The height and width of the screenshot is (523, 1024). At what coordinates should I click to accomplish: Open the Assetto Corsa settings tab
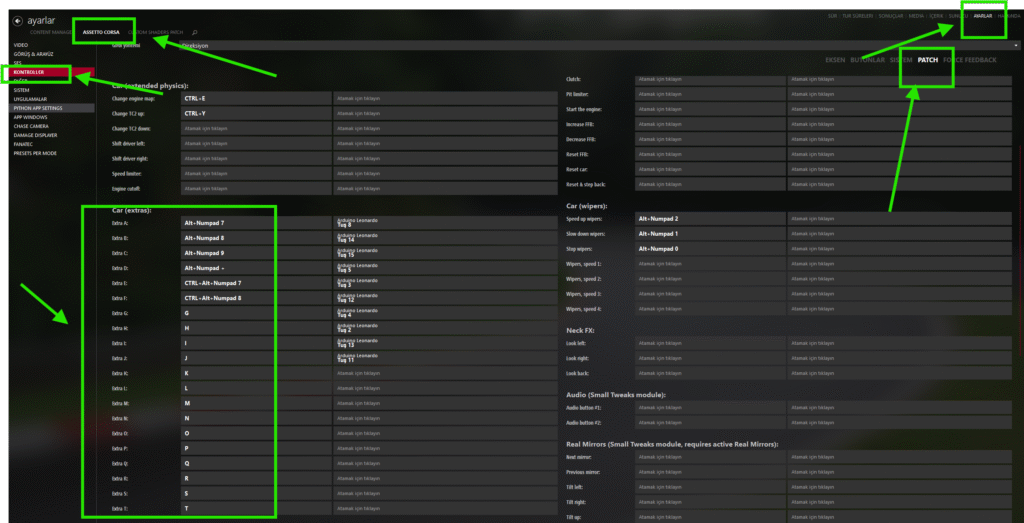[101, 32]
